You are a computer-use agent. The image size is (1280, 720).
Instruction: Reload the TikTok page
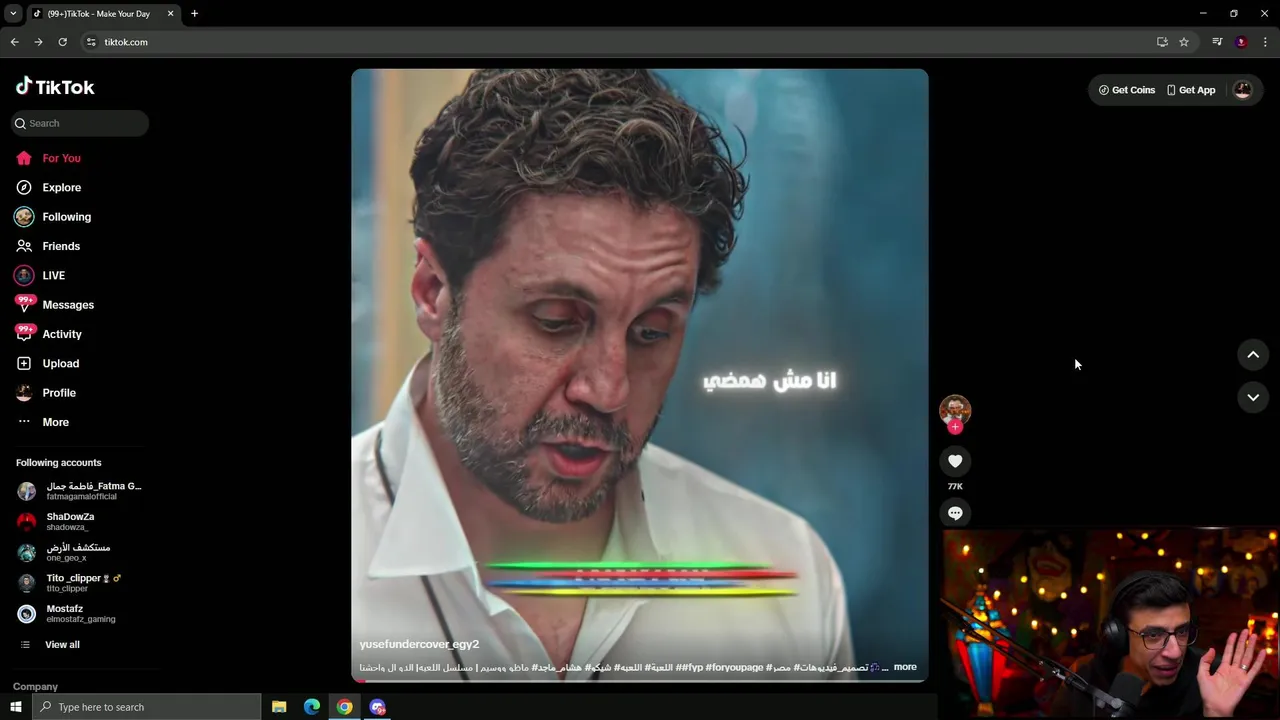click(62, 42)
